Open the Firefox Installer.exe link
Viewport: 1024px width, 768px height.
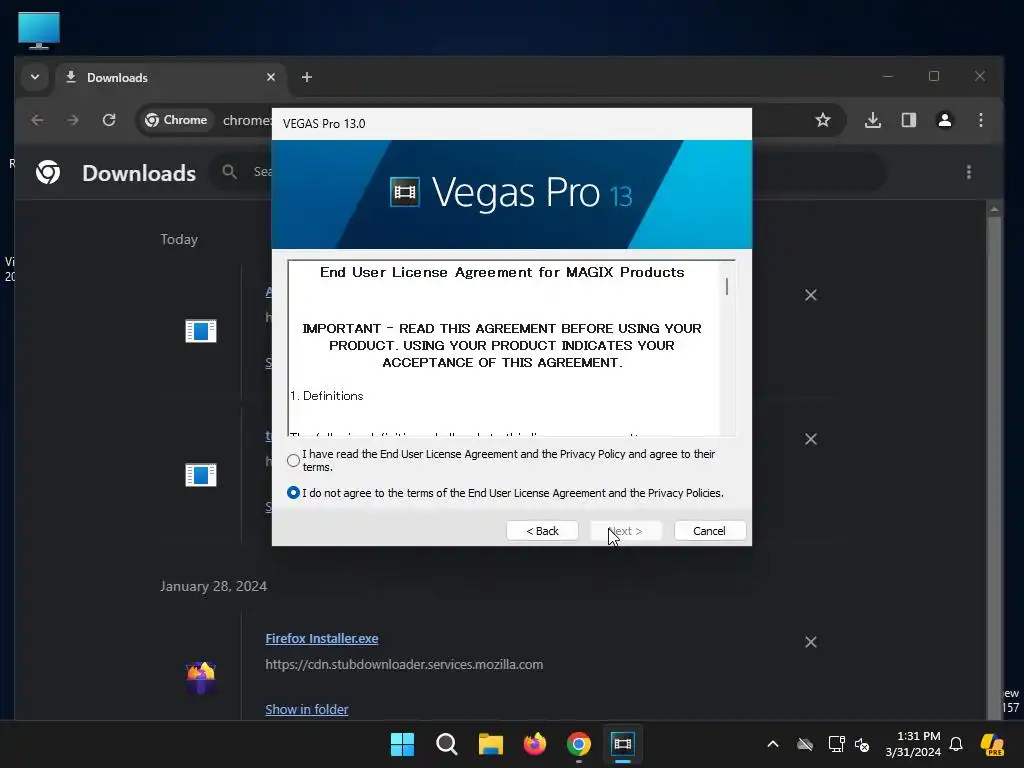[x=322, y=639]
